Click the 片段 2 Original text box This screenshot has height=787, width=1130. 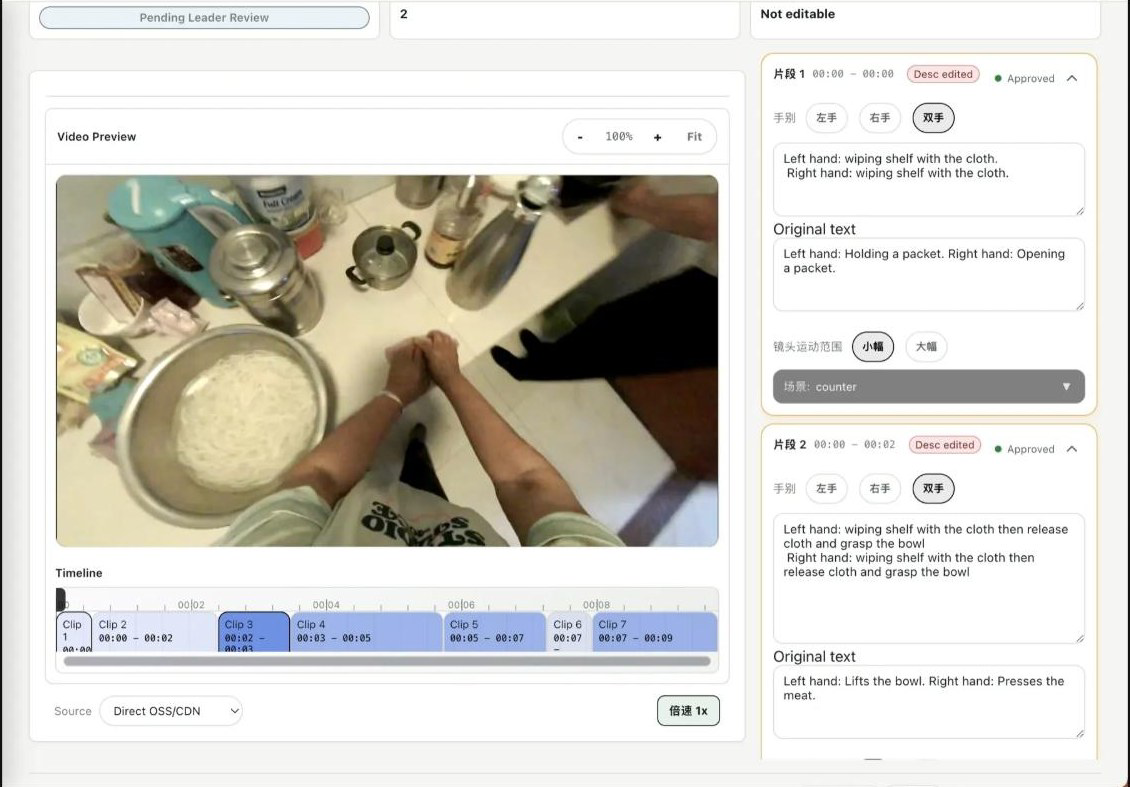click(928, 702)
